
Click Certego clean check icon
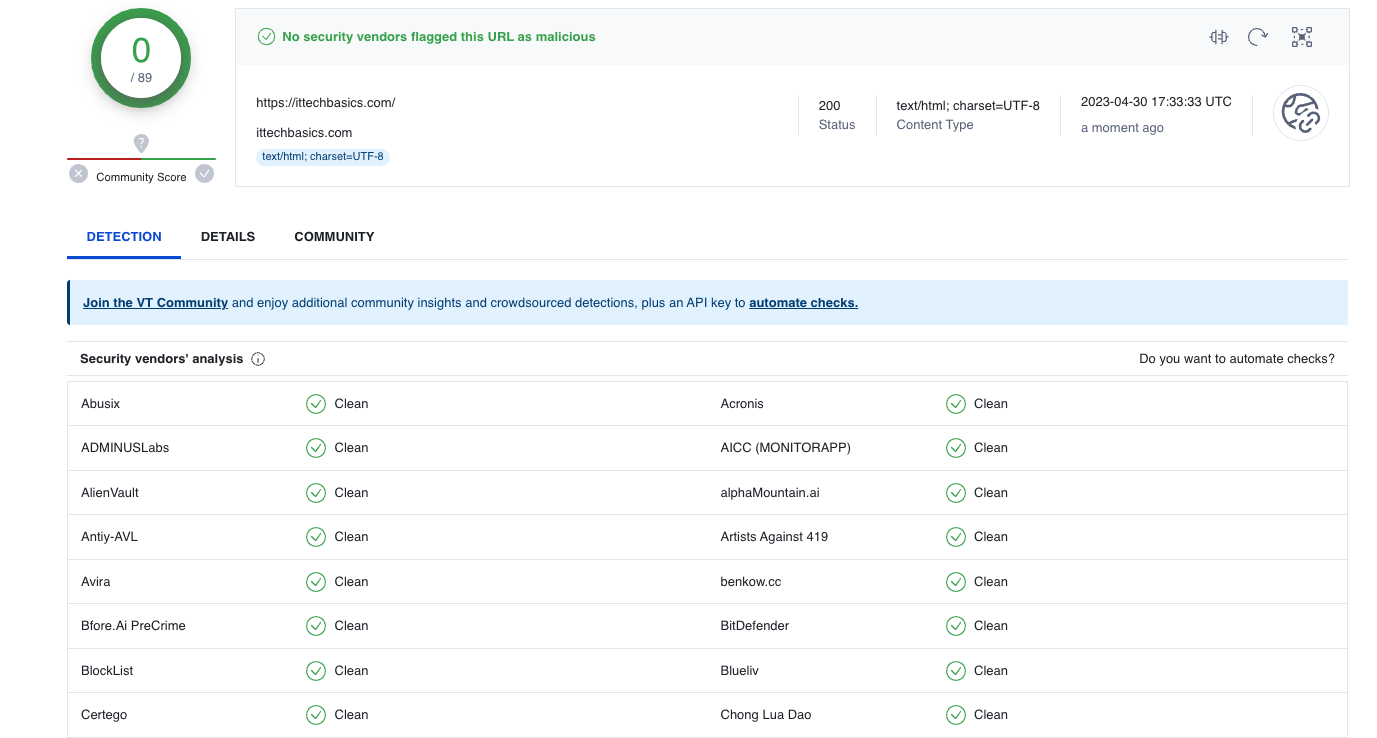[x=316, y=715]
